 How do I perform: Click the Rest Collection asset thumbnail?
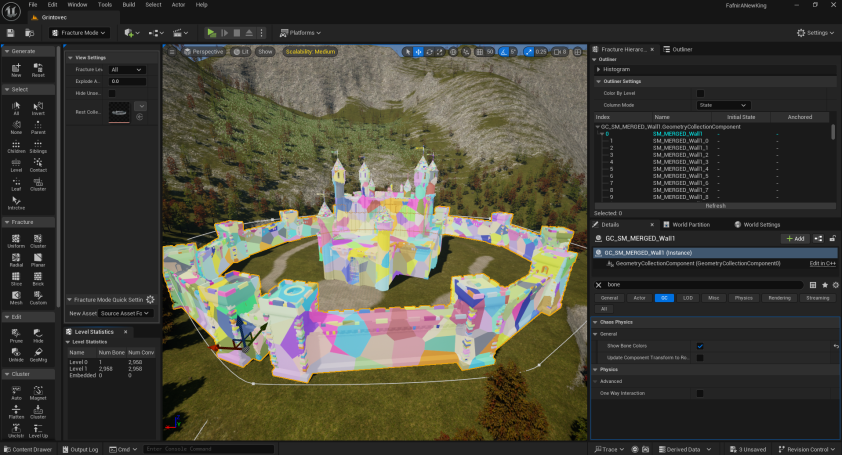tap(120, 112)
